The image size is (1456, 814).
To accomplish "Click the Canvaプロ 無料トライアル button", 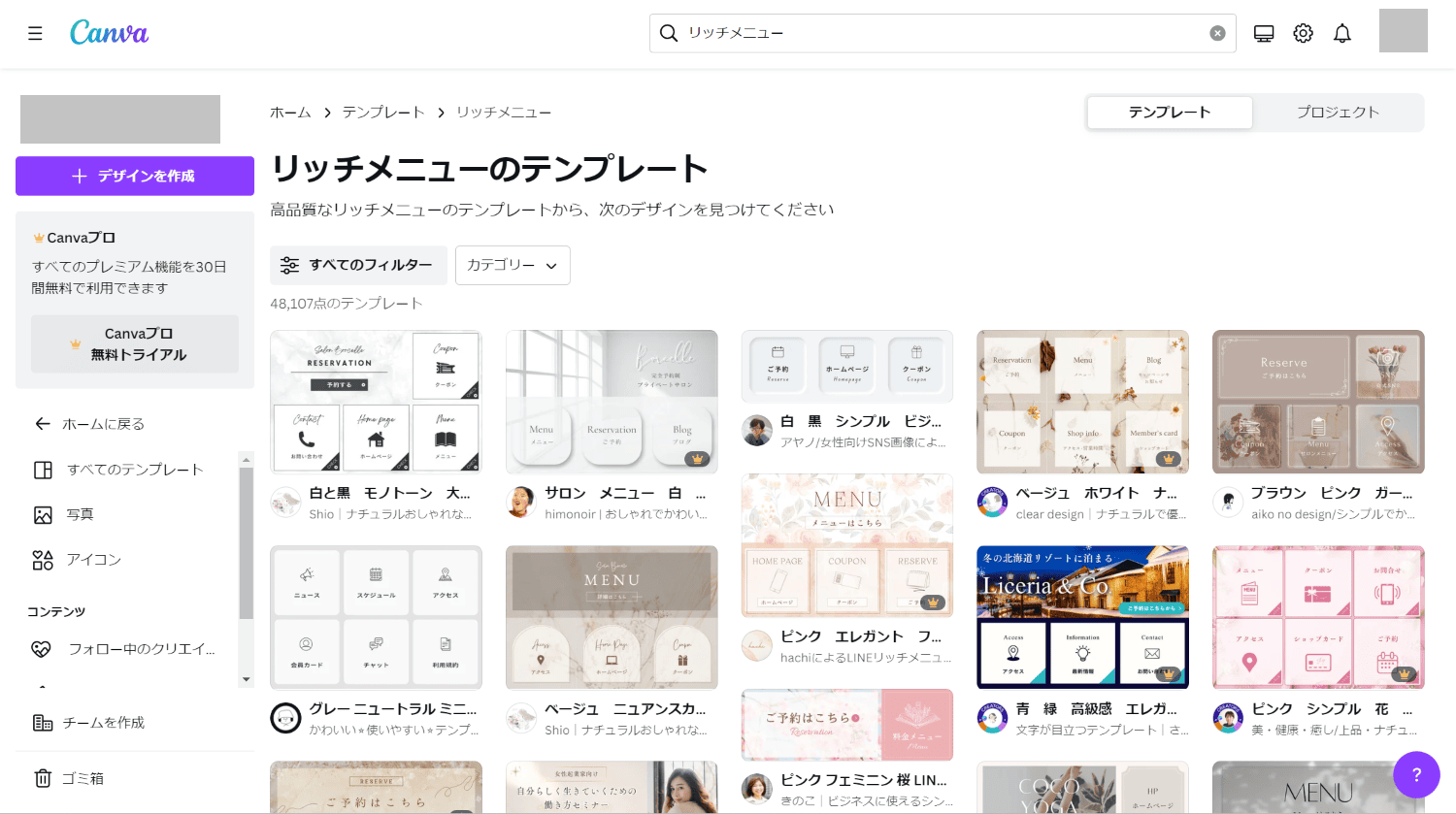I will click(x=135, y=344).
